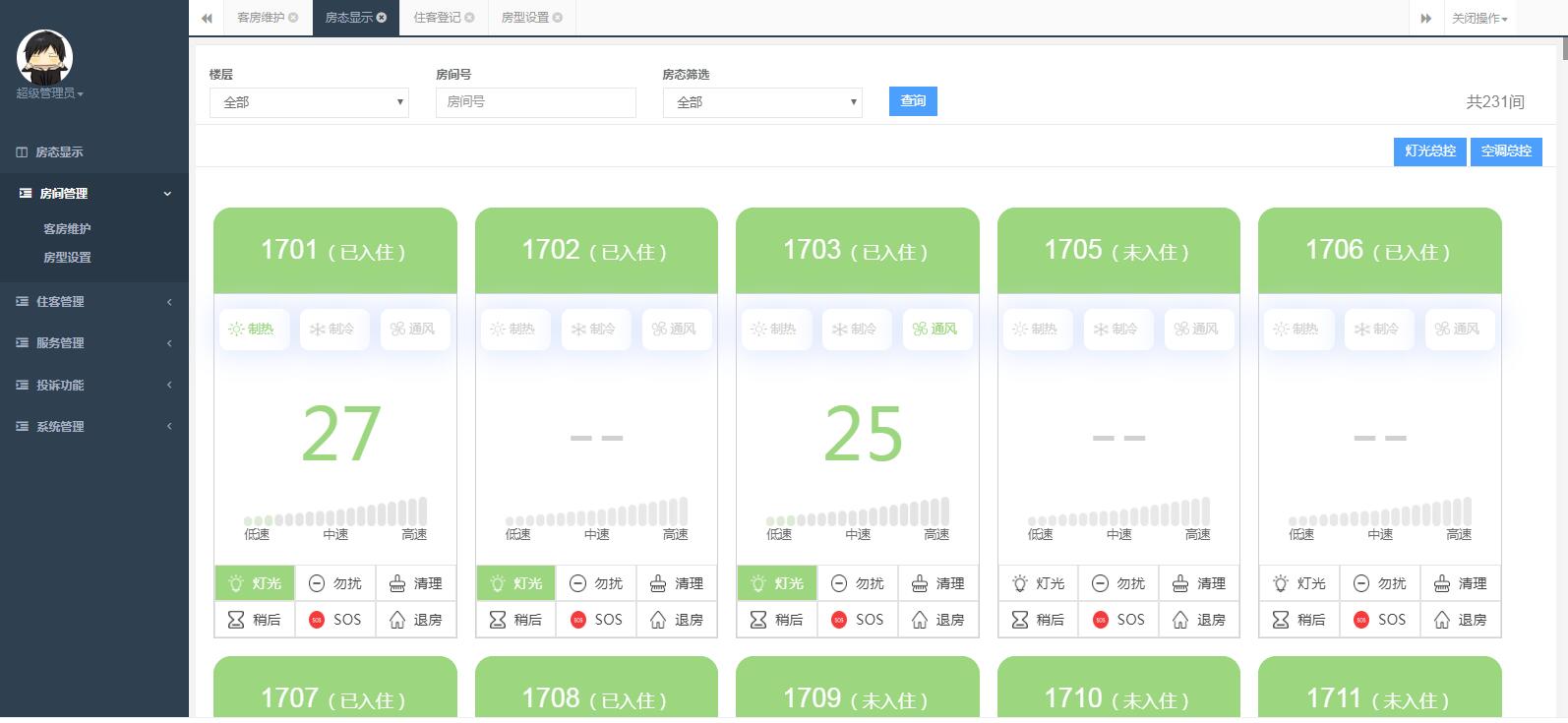Open the 房态筛选 room status filter dropdown
This screenshot has height=723, width=1568.
(x=762, y=102)
